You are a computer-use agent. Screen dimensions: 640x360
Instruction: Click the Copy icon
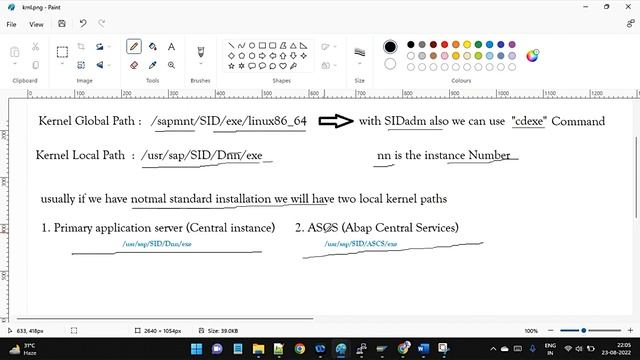[36, 65]
